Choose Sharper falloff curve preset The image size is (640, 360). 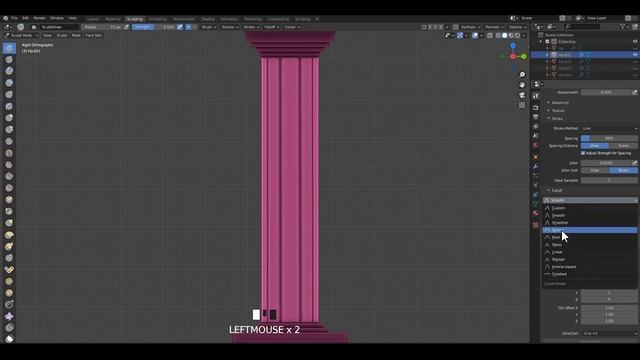click(x=590, y=260)
